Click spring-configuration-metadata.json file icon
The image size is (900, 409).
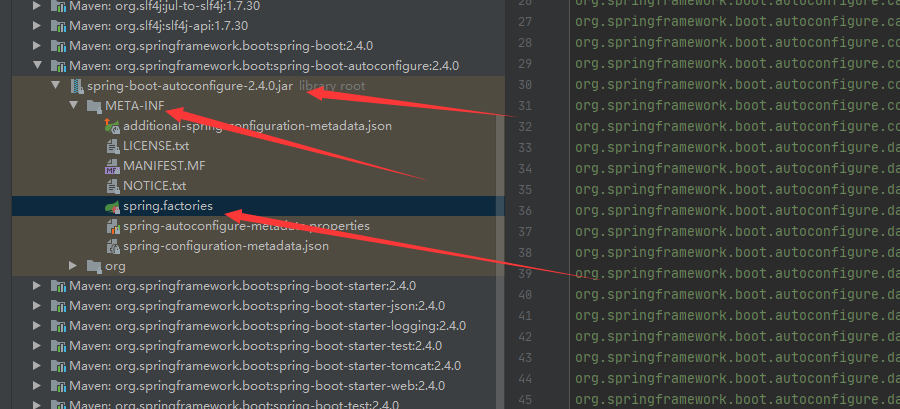coord(113,246)
